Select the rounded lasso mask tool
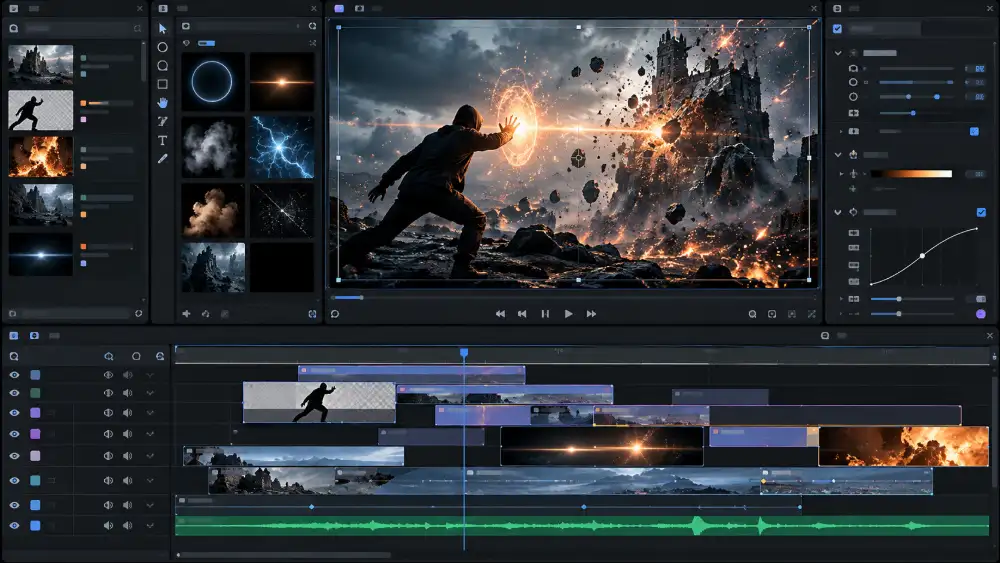1000x563 pixels. 163,66
